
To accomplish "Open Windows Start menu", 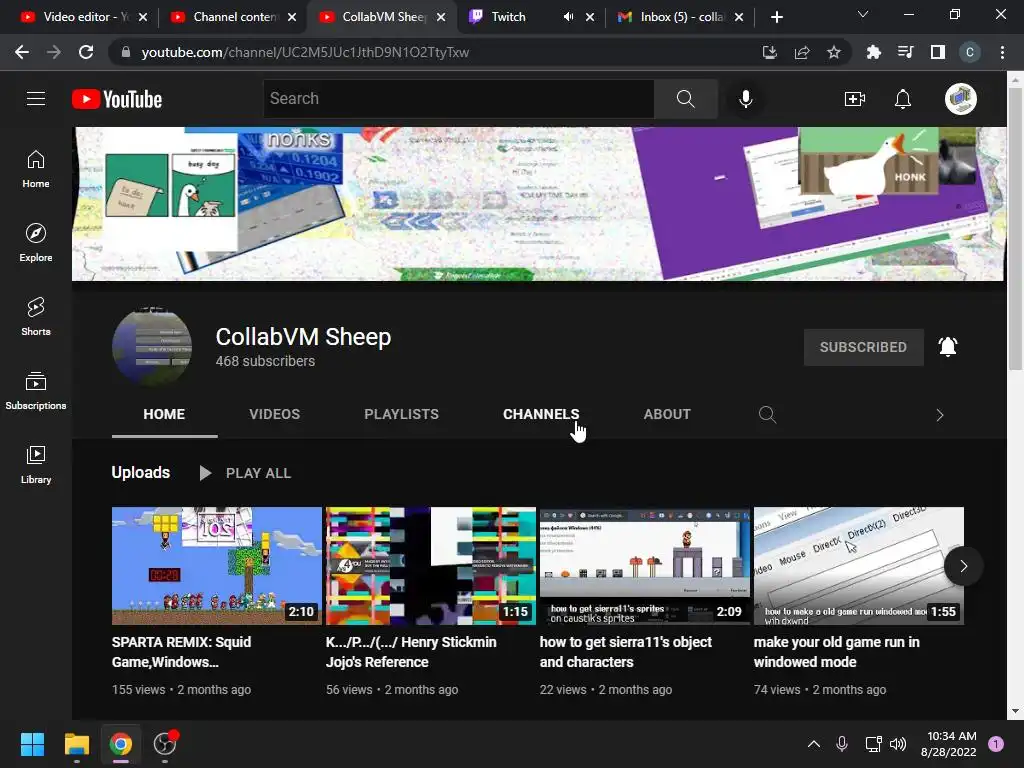I will click(x=32, y=744).
